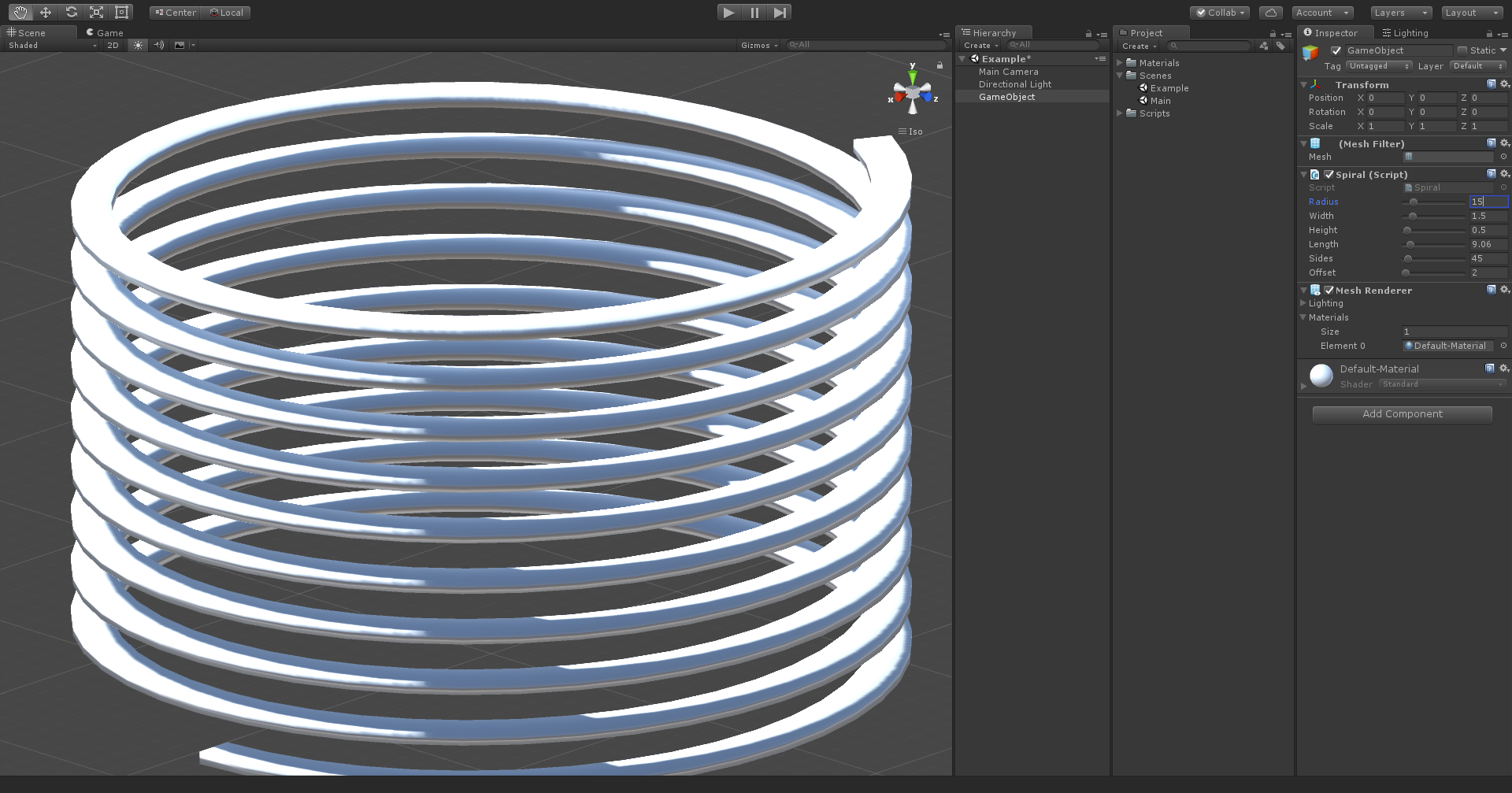Toggle 2D scene view mode
Screen dimensions: 1512x793
pos(113,45)
